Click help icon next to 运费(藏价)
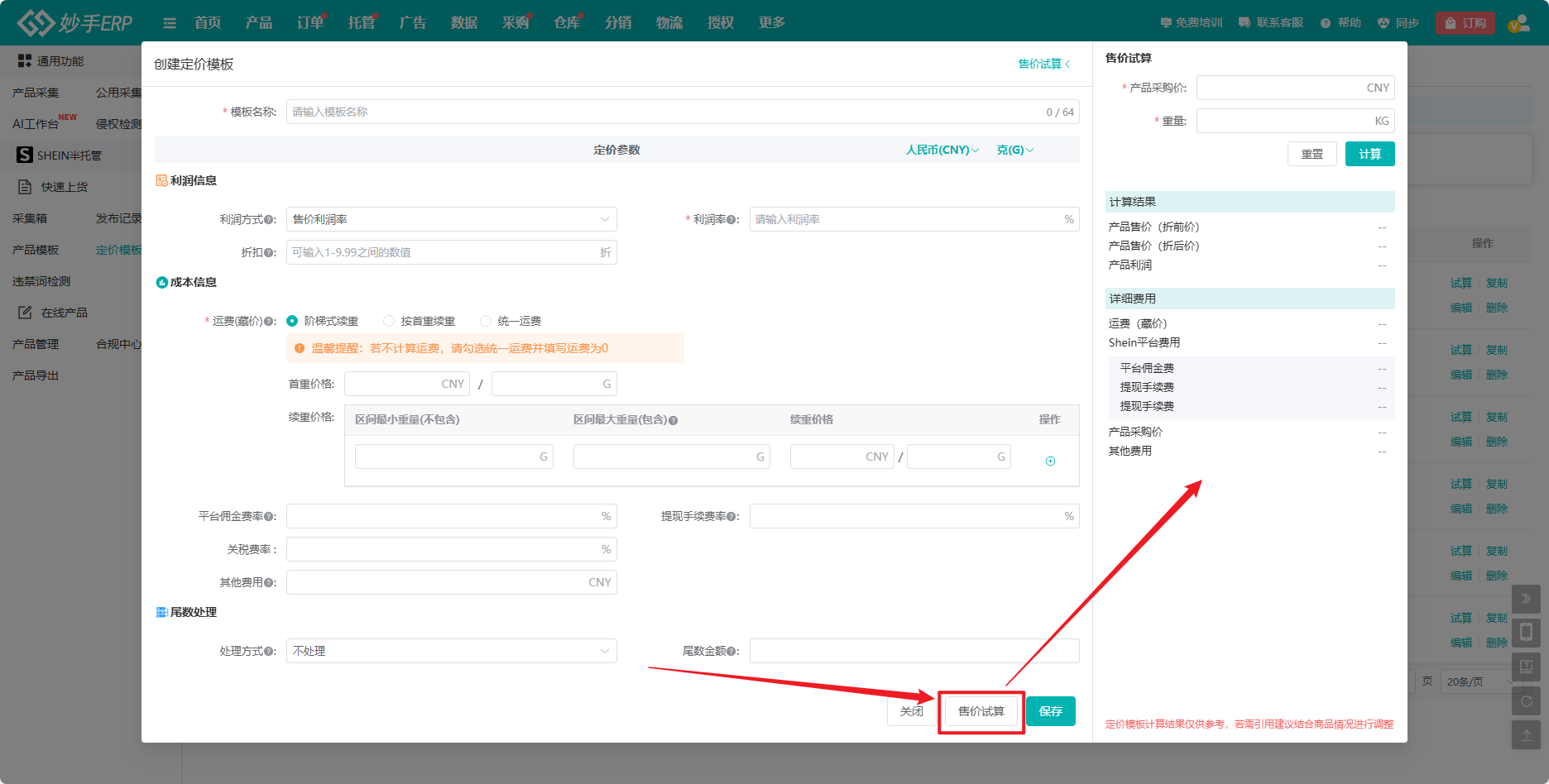Viewport: 1549px width, 784px height. coord(270,322)
